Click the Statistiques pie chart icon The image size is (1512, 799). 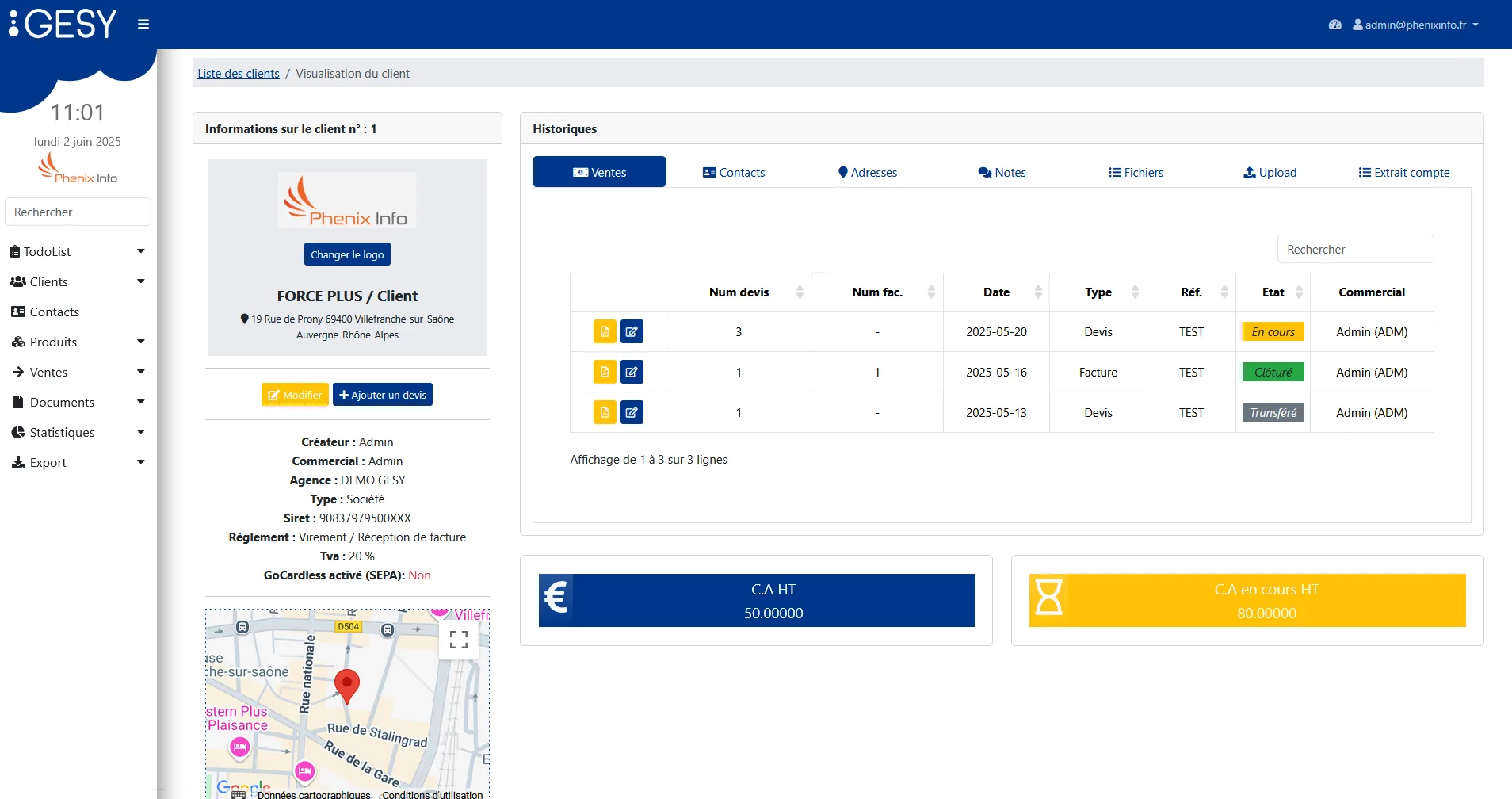click(18, 432)
